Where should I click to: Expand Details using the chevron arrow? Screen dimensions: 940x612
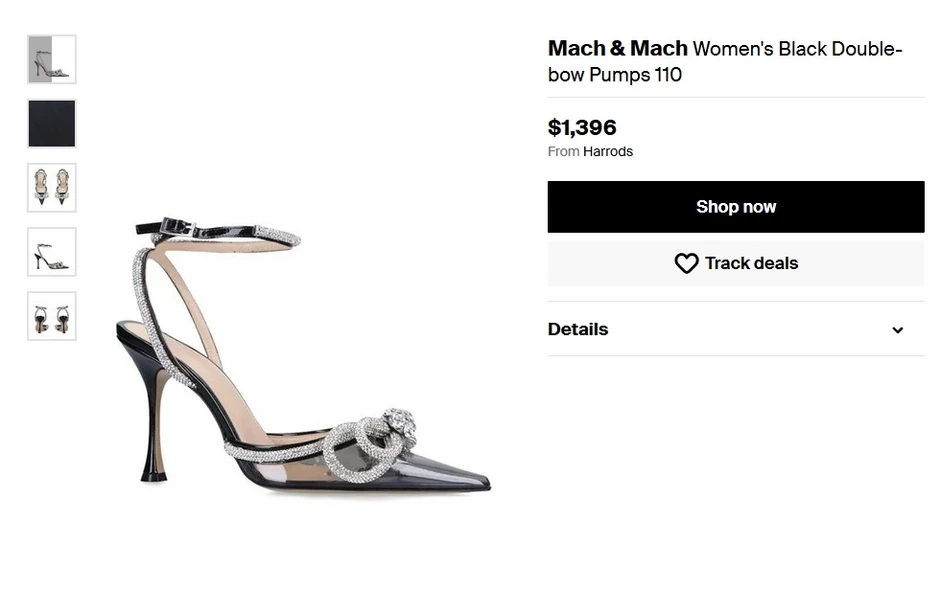pyautogui.click(x=897, y=330)
